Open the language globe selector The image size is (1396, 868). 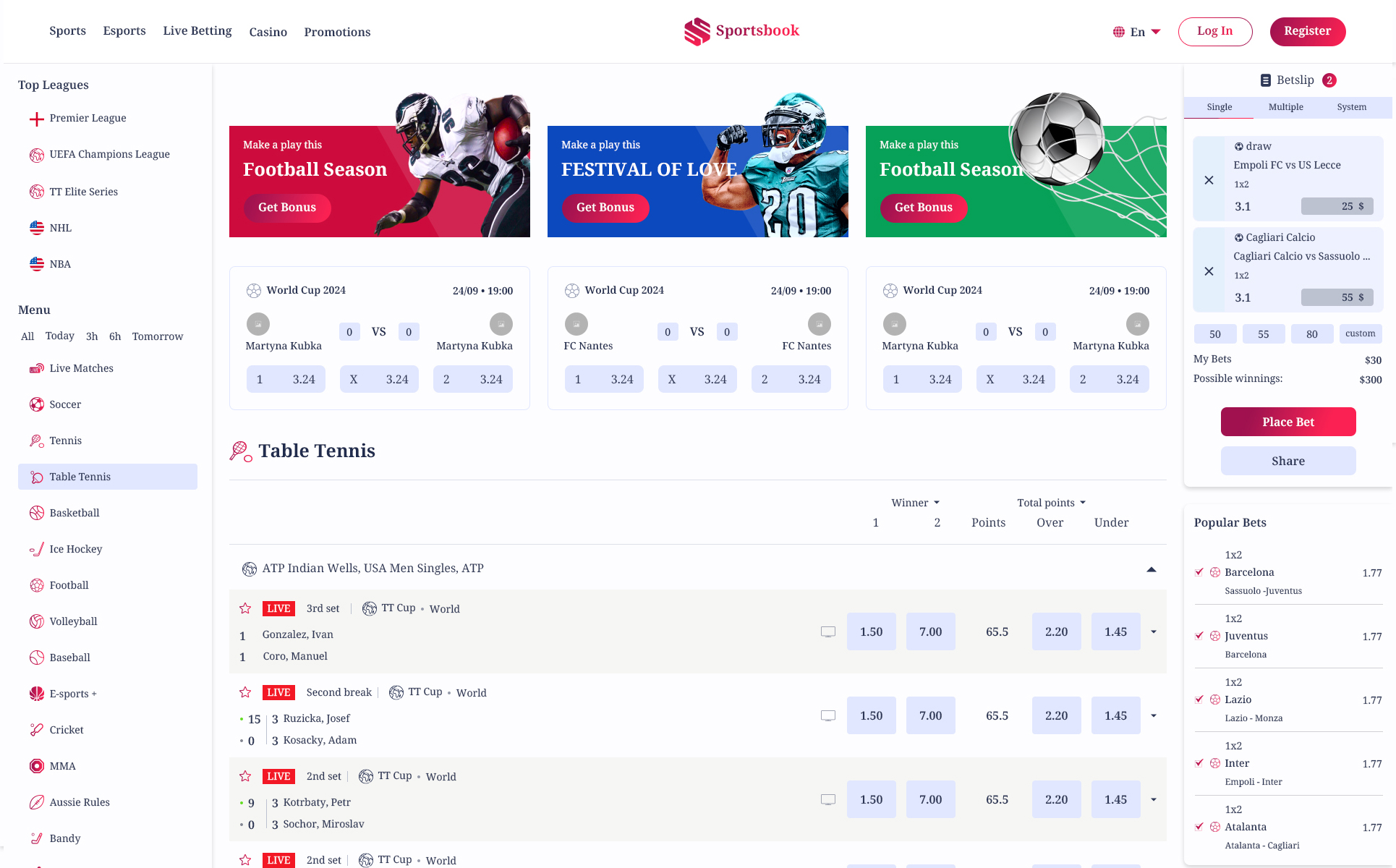1119,32
